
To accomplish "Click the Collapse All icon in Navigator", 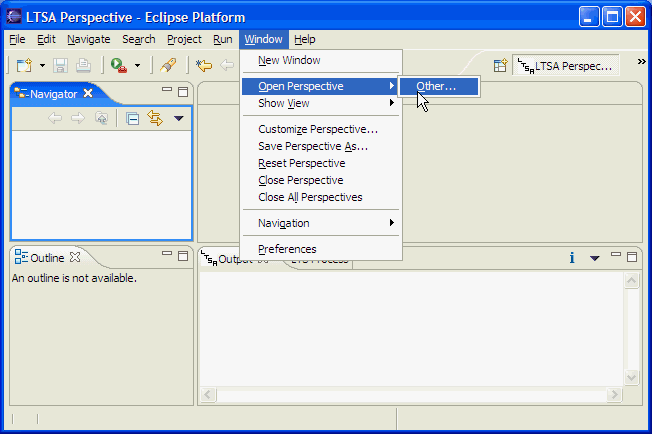I will coord(133,119).
